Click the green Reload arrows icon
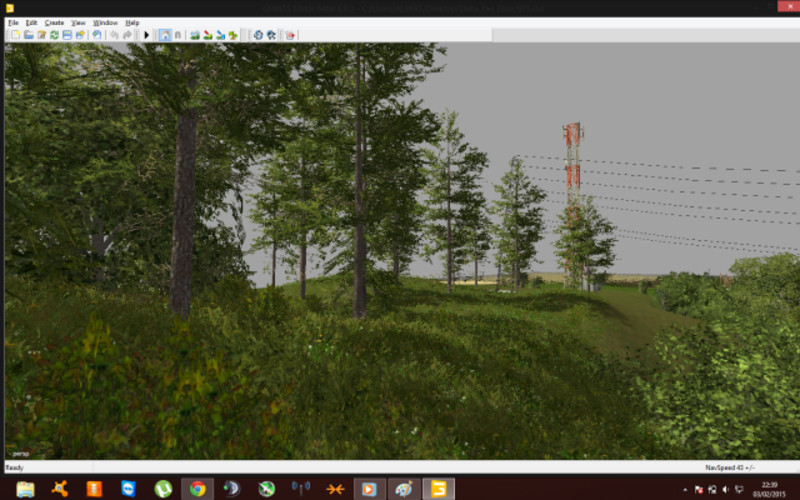Viewport: 800px width, 500px height. pyautogui.click(x=54, y=35)
